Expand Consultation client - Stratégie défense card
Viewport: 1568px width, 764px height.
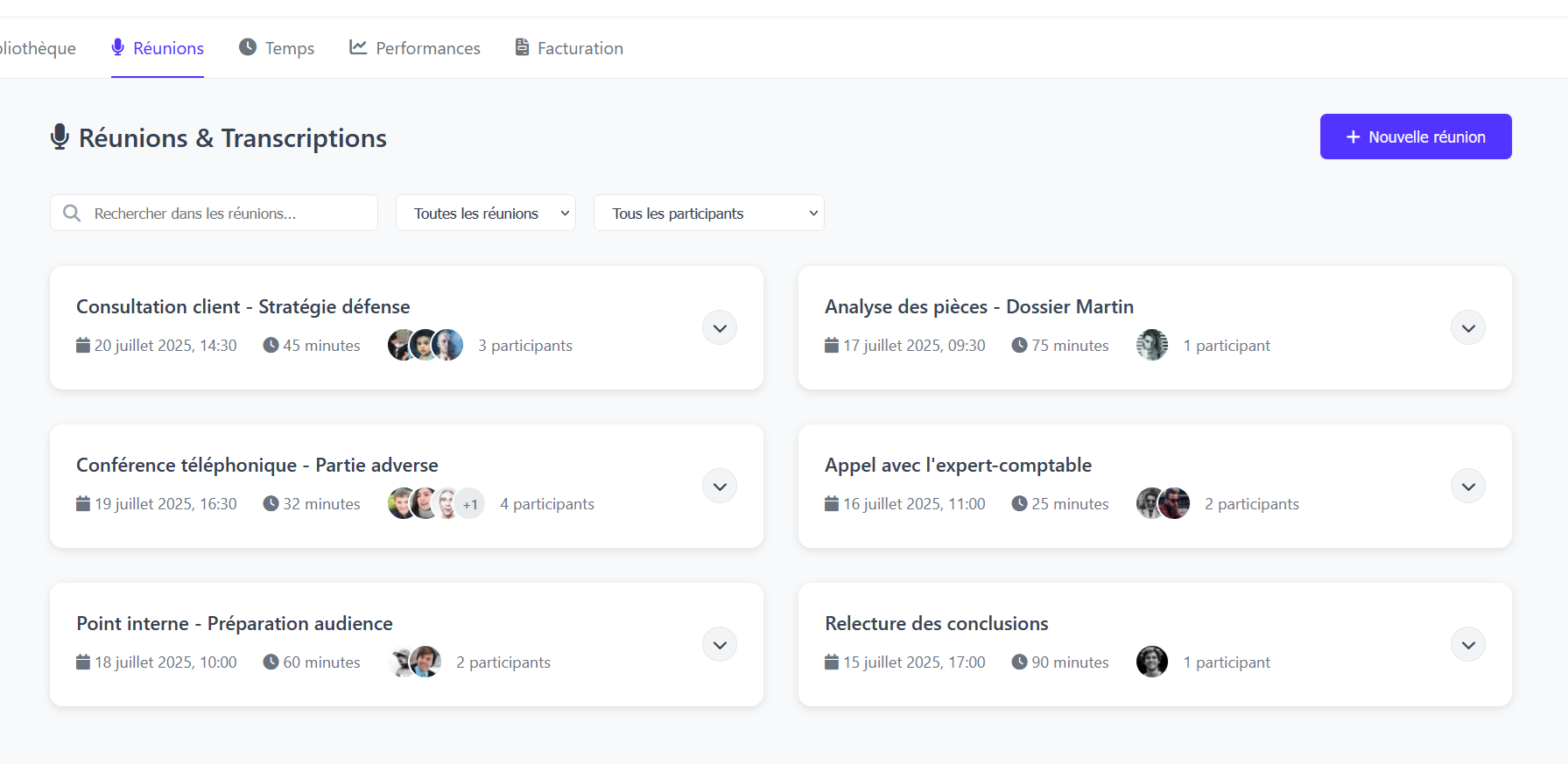(720, 328)
